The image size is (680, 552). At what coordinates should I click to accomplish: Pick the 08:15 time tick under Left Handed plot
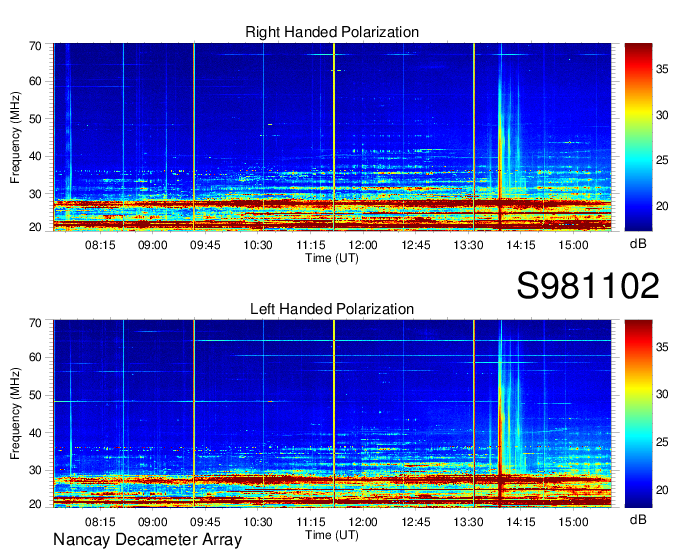(100, 522)
